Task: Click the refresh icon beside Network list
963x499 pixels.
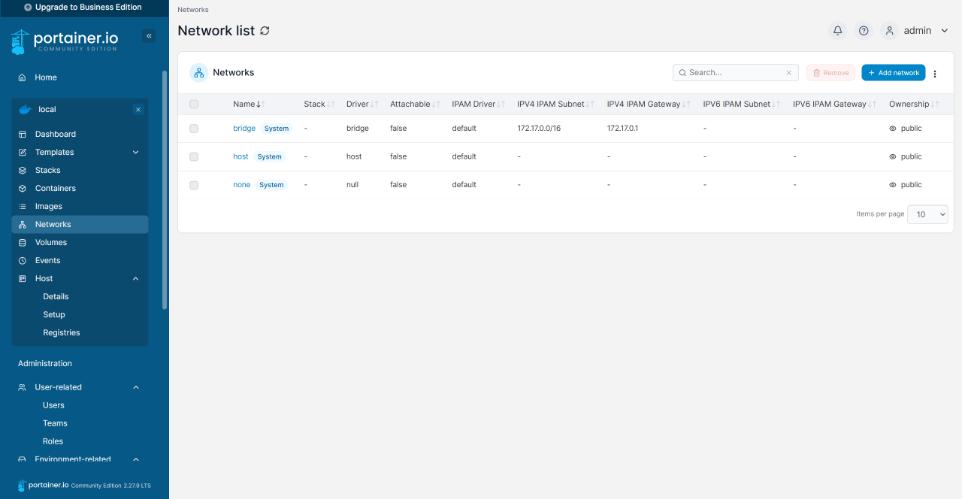Action: 265,31
